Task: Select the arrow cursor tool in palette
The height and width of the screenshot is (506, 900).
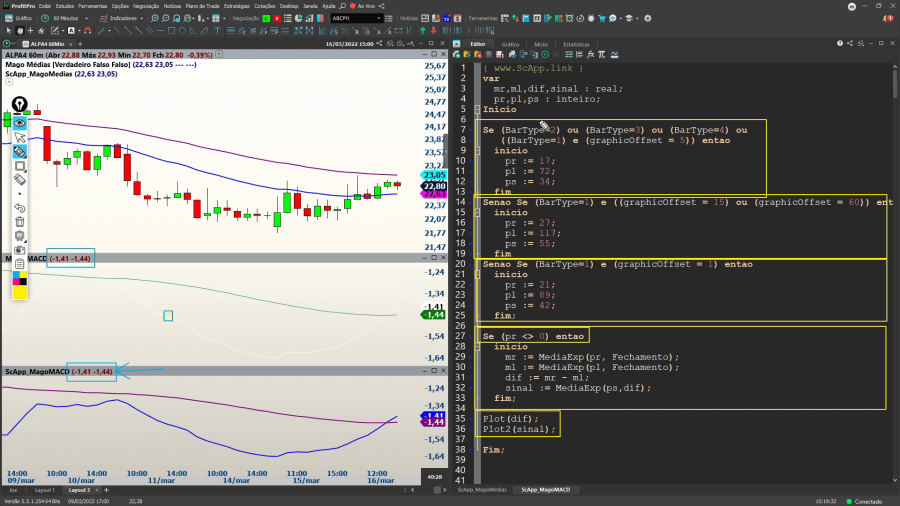Action: pos(19,137)
